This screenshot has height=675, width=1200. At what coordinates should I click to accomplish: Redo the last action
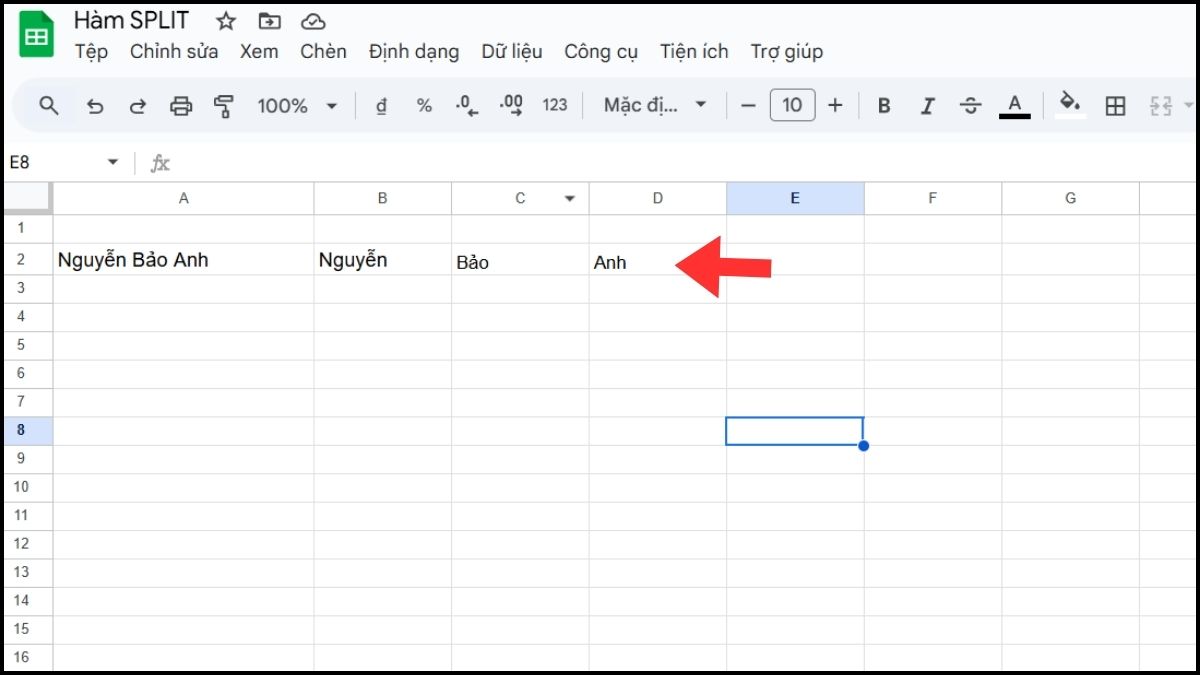(139, 105)
